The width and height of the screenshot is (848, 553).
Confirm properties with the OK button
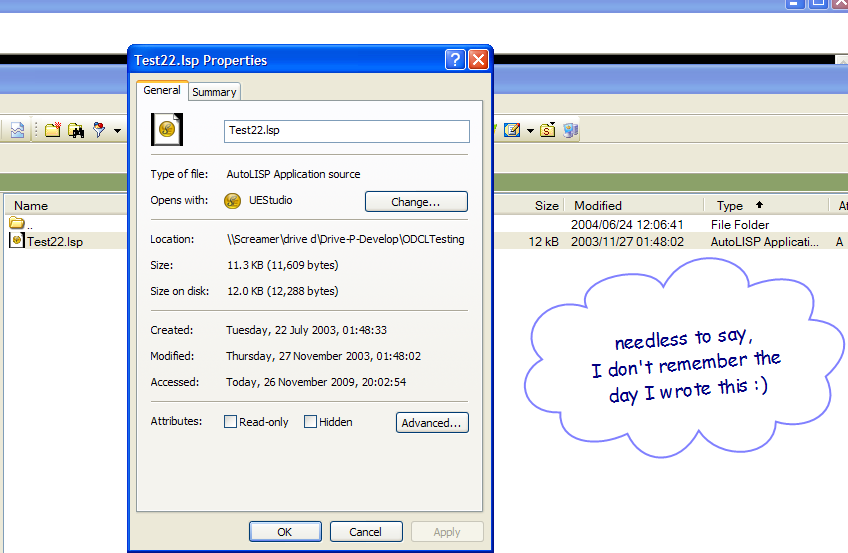285,531
